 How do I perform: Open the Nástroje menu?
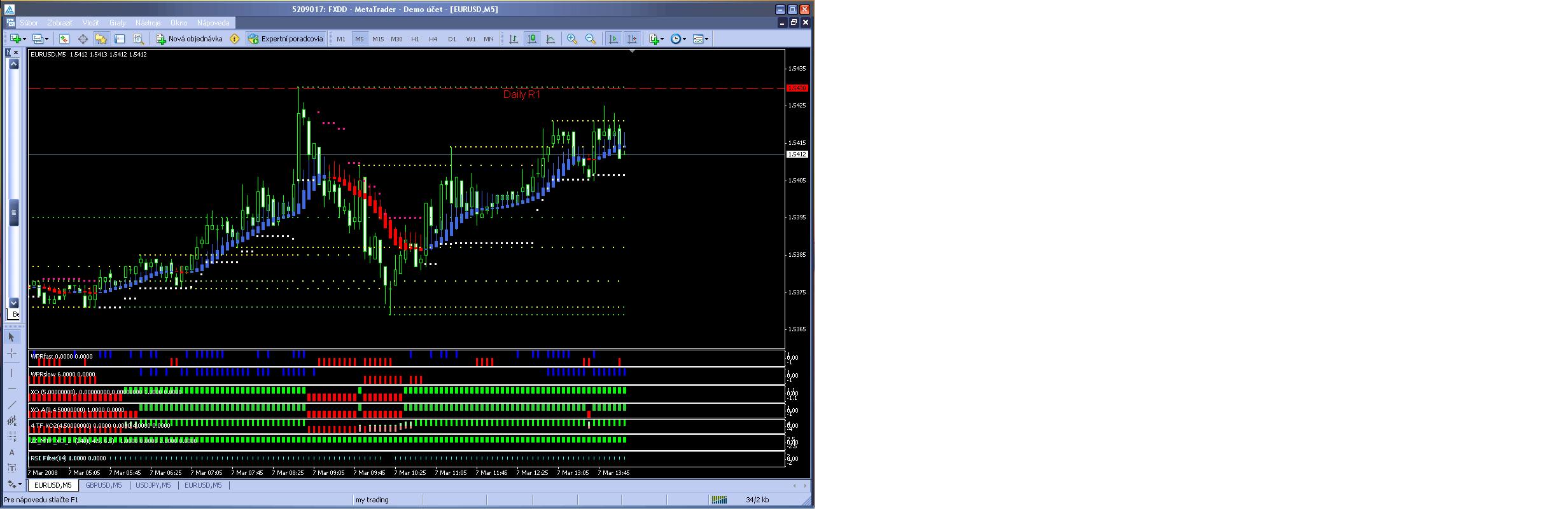point(148,23)
